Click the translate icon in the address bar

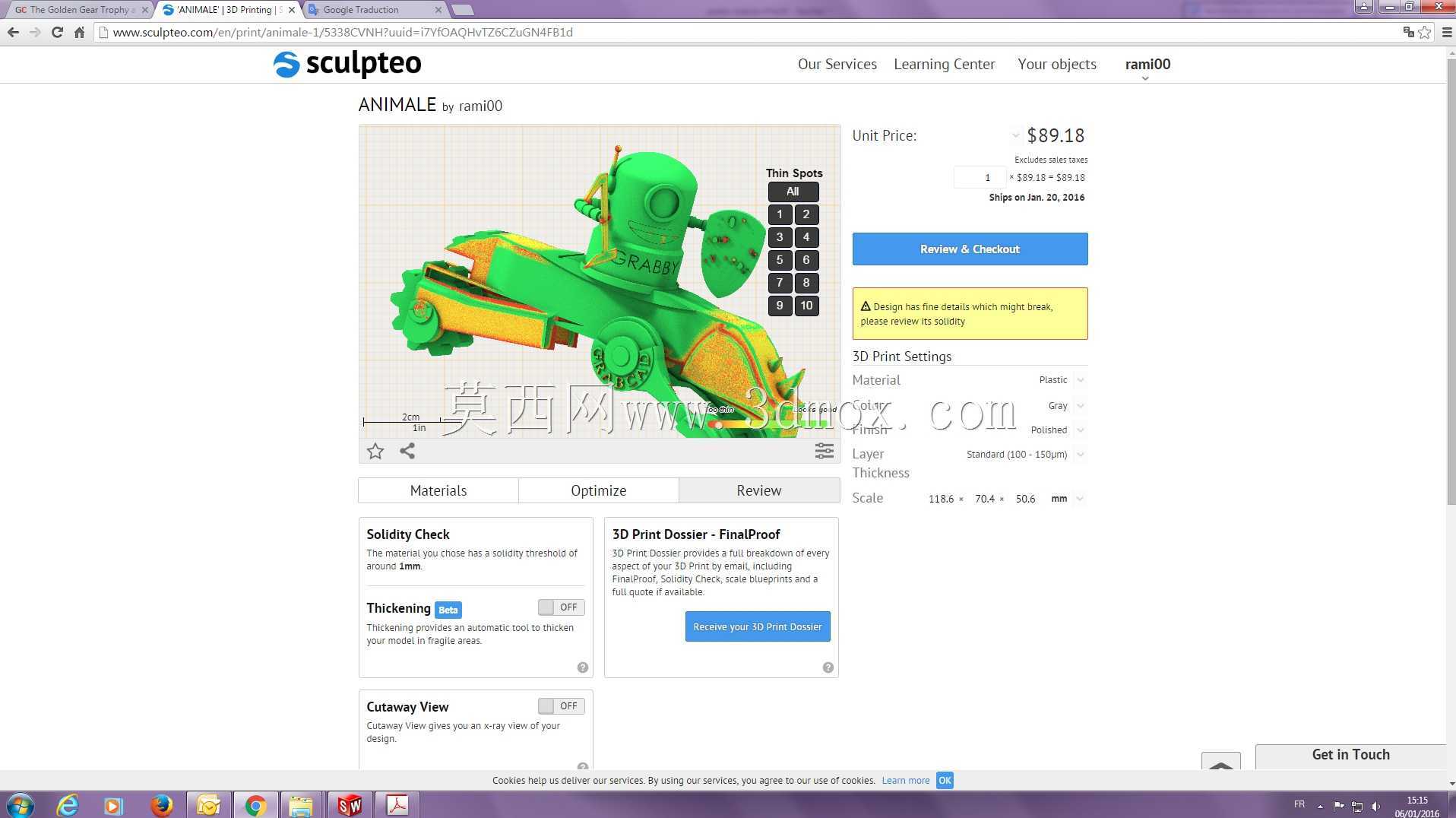tap(1408, 32)
